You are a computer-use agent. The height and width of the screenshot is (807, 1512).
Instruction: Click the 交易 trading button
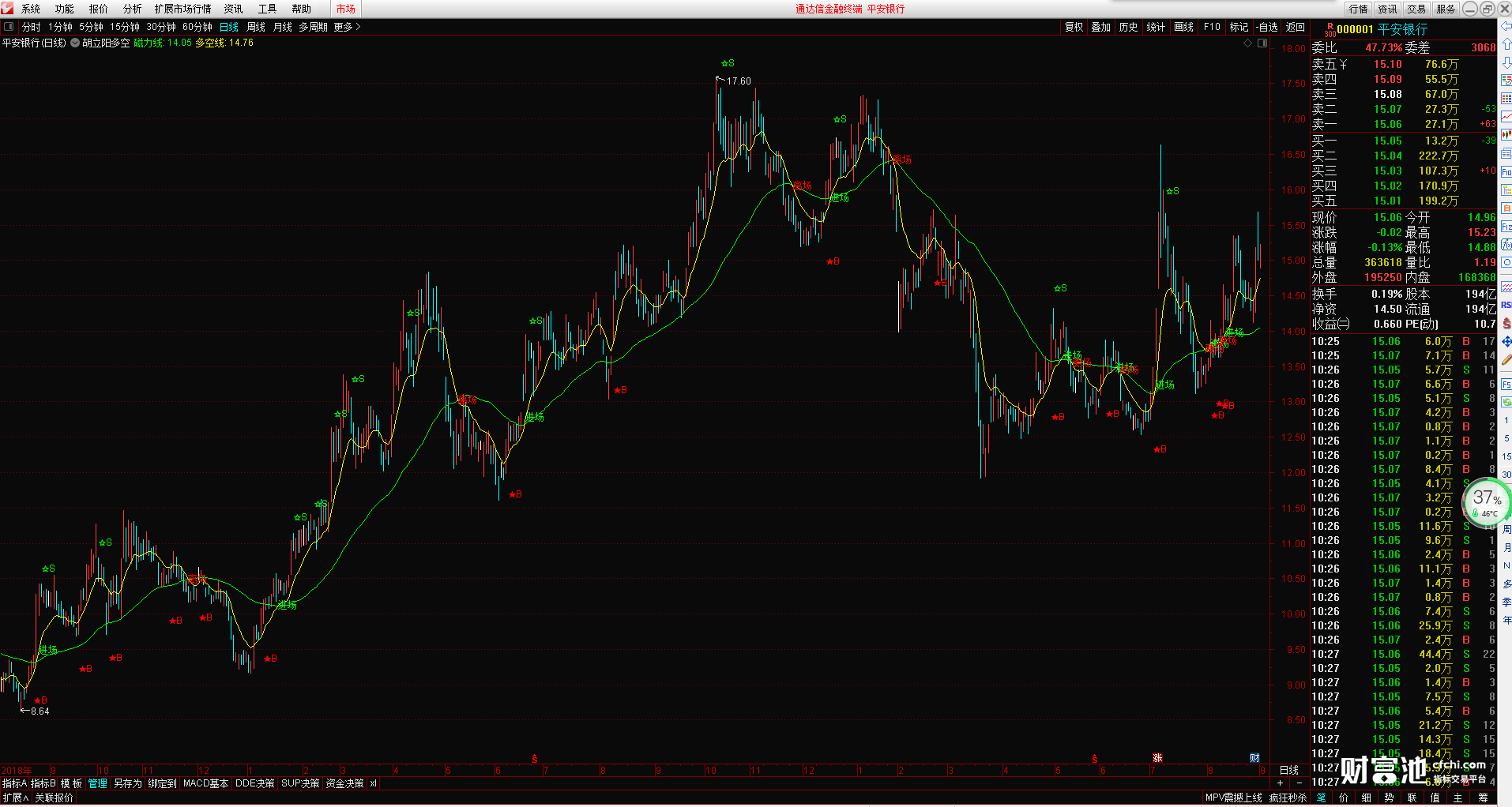(1417, 9)
